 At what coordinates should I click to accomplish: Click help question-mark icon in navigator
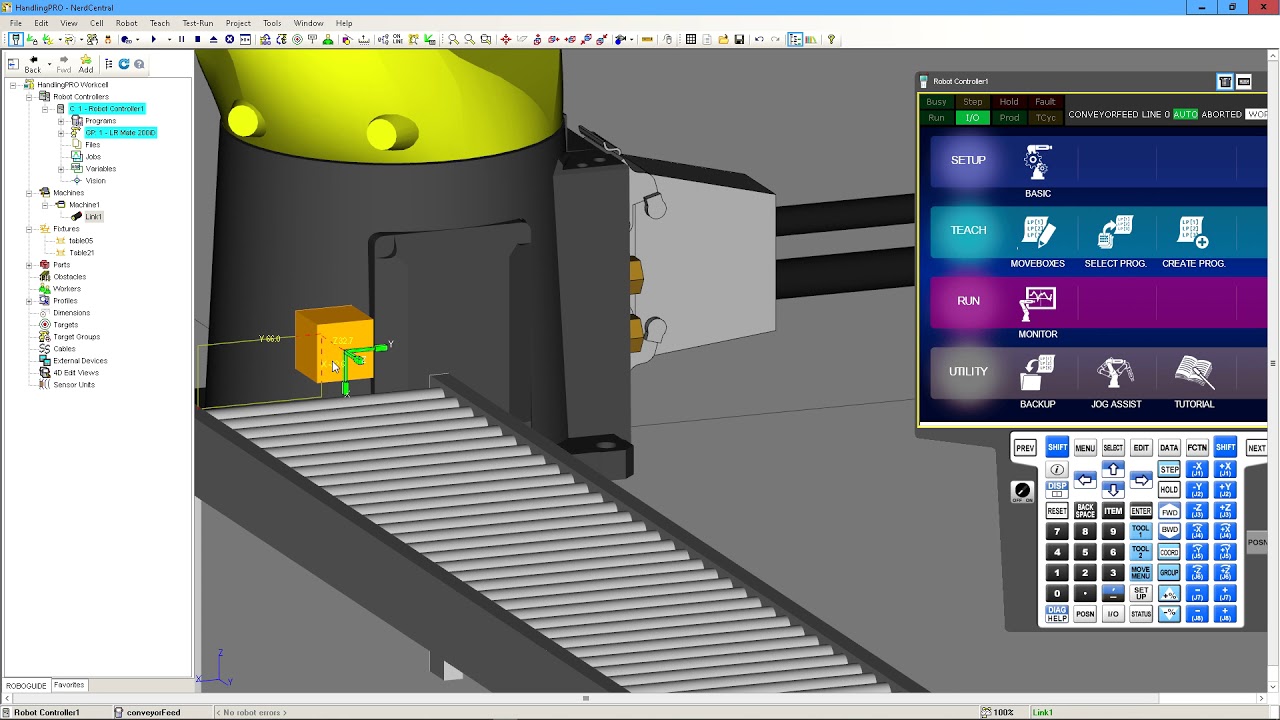click(139, 64)
